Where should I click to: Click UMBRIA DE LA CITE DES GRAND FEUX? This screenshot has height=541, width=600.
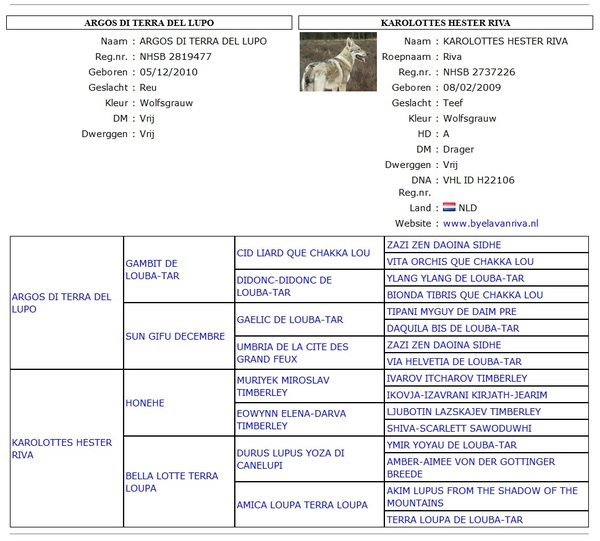[x=293, y=353]
